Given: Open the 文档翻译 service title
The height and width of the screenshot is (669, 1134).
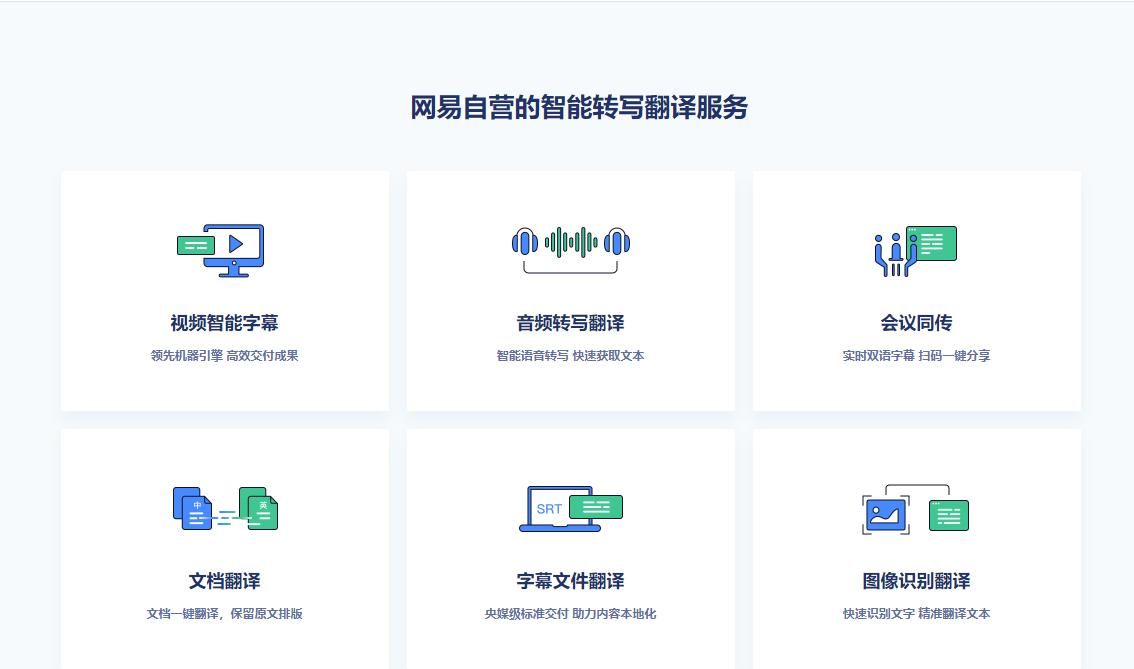Looking at the screenshot, I should click(224, 581).
